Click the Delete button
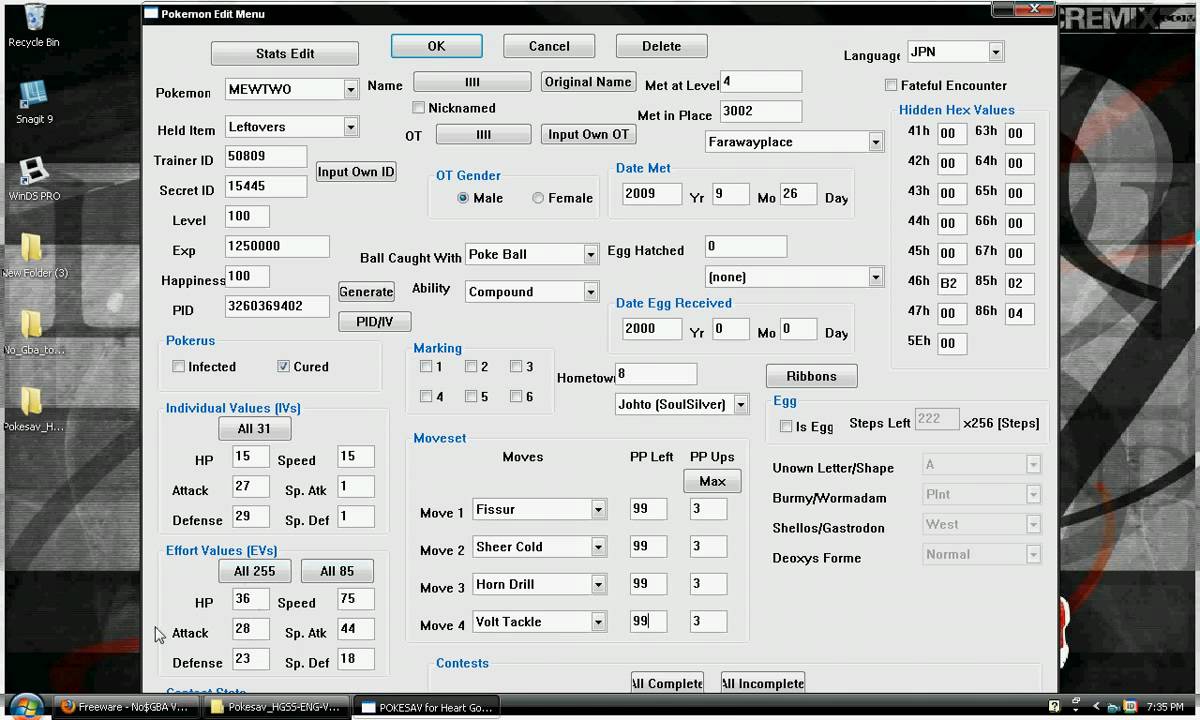 click(x=661, y=46)
